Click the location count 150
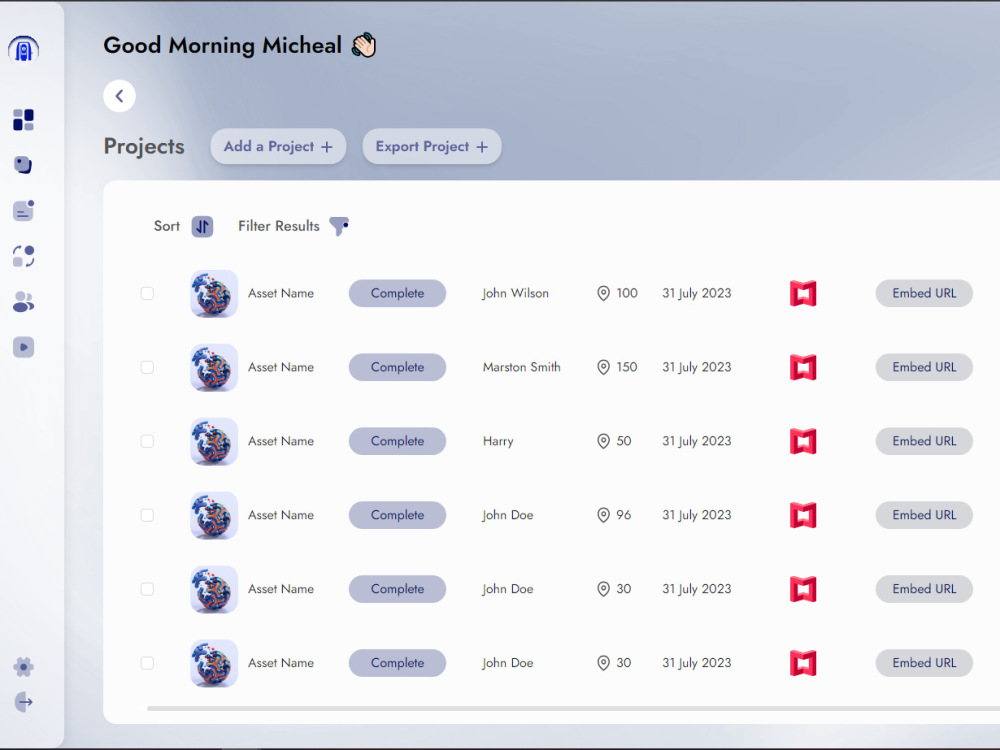The height and width of the screenshot is (750, 1000). (x=627, y=367)
